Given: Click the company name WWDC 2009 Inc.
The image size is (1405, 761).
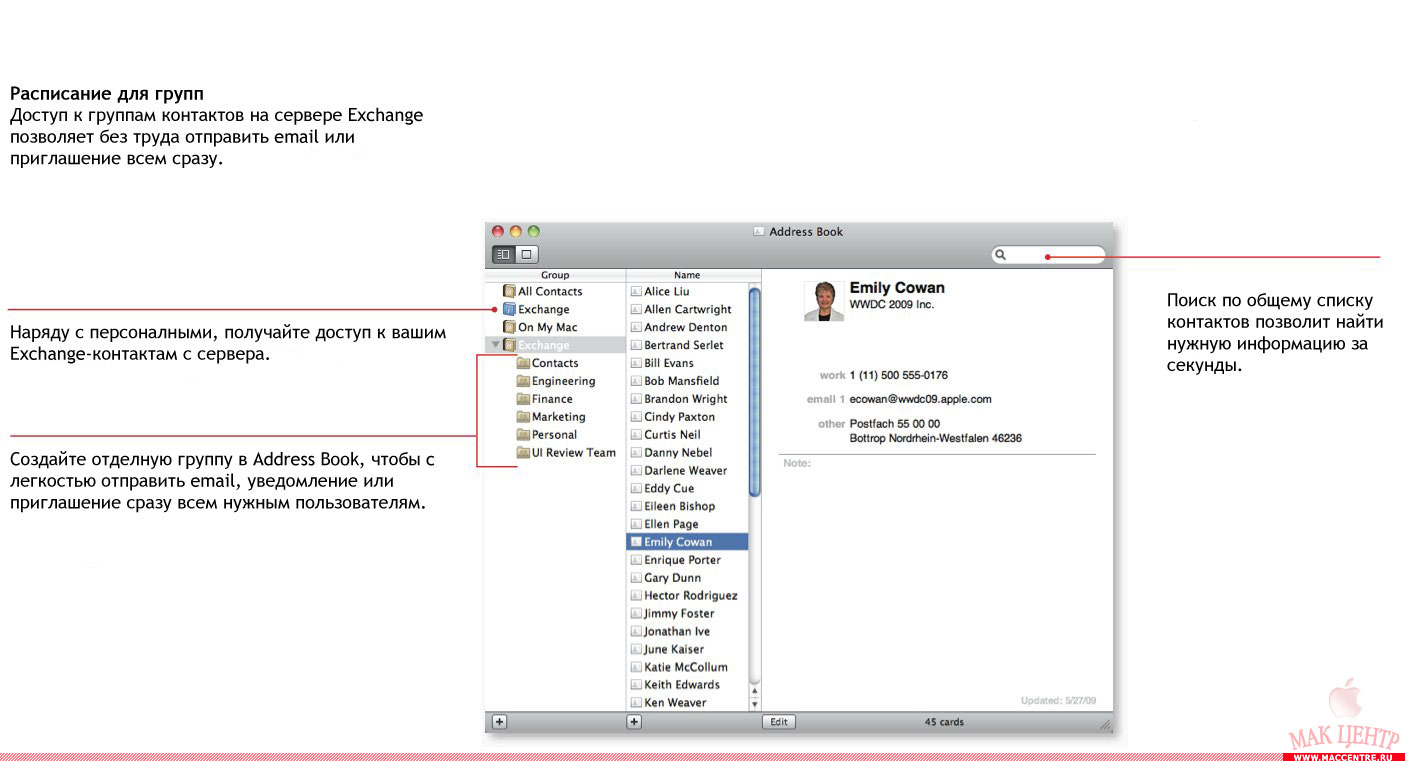Looking at the screenshot, I should coord(892,304).
